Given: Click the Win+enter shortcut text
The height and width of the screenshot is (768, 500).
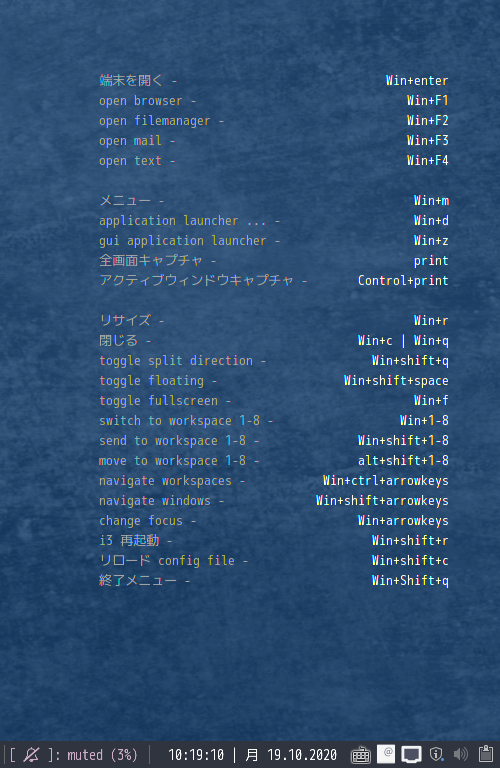Looking at the screenshot, I should [417, 80].
